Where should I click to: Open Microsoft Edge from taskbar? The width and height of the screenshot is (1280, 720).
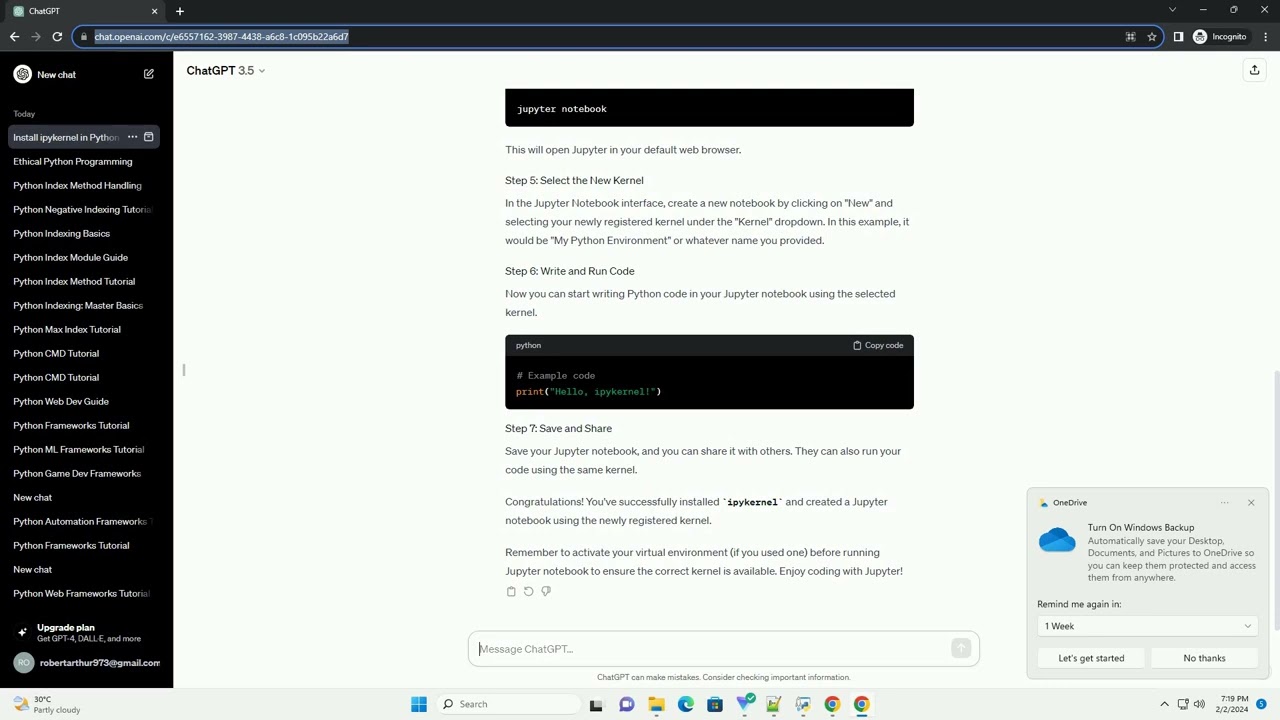(685, 704)
